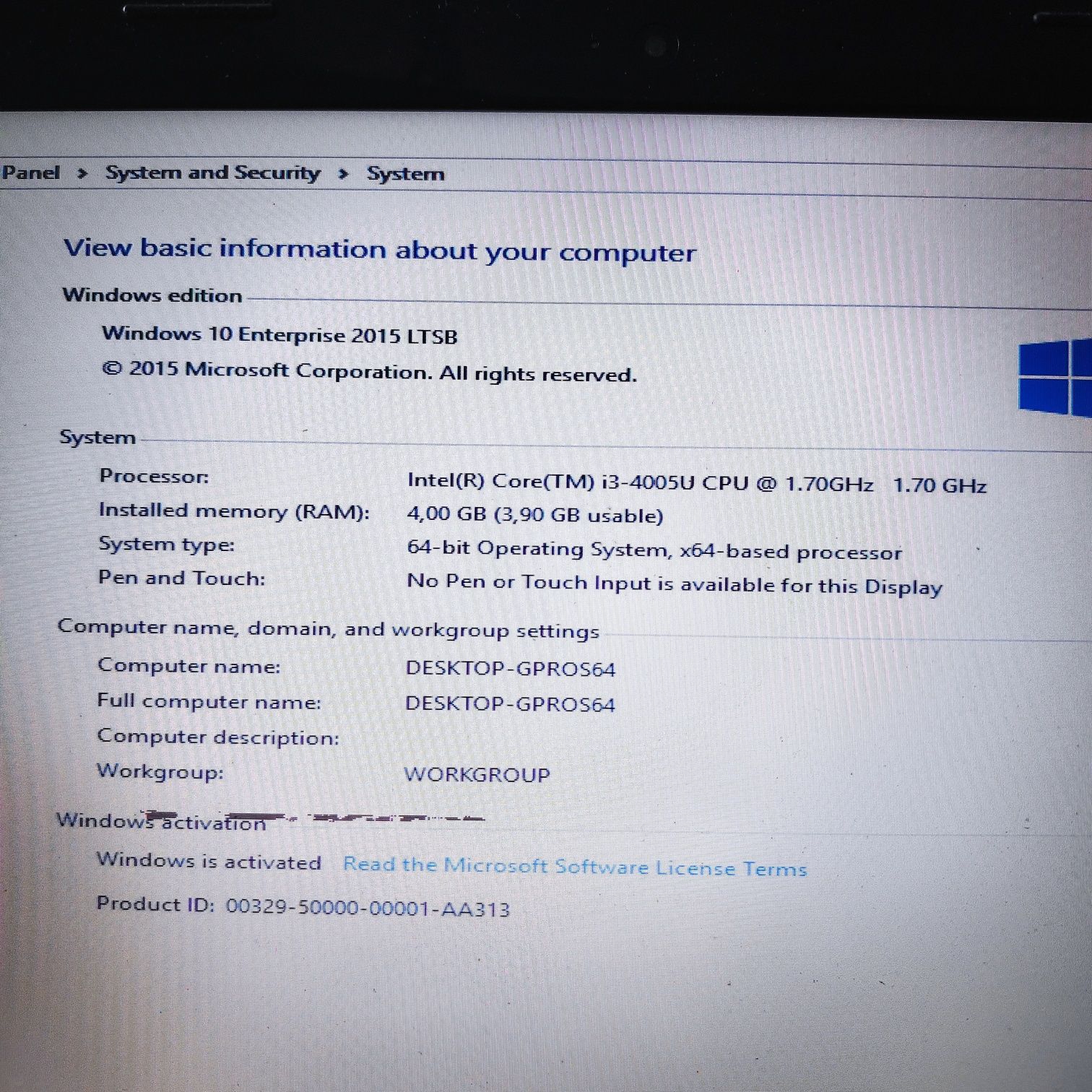Click the 'Processor:' label
The image size is (1092, 1092).
pos(154,476)
